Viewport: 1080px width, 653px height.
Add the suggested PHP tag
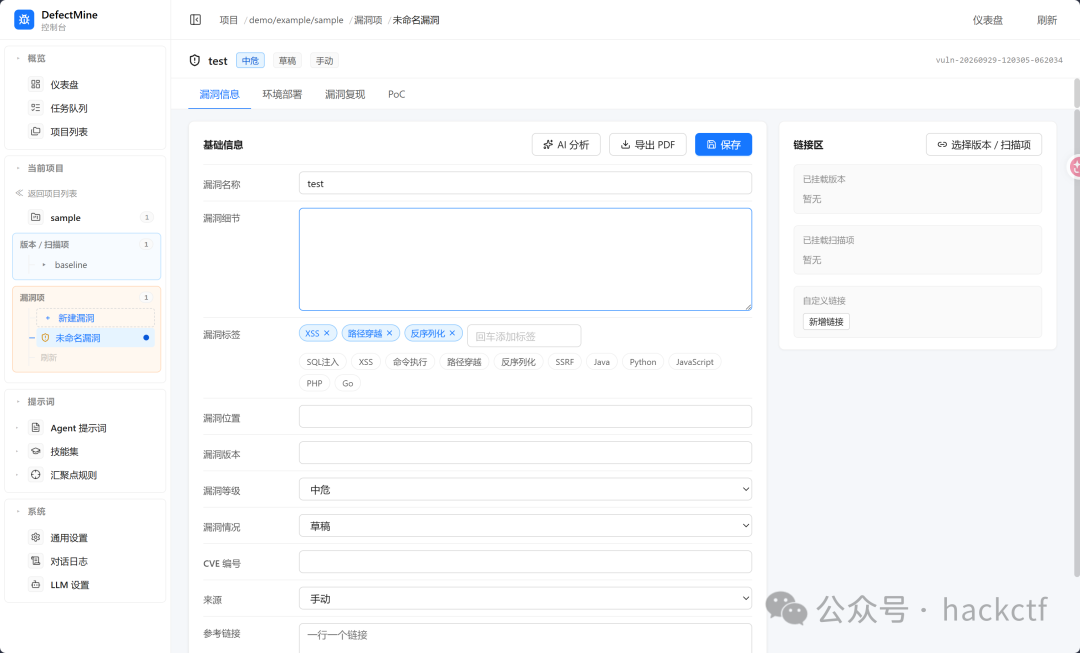(x=314, y=384)
